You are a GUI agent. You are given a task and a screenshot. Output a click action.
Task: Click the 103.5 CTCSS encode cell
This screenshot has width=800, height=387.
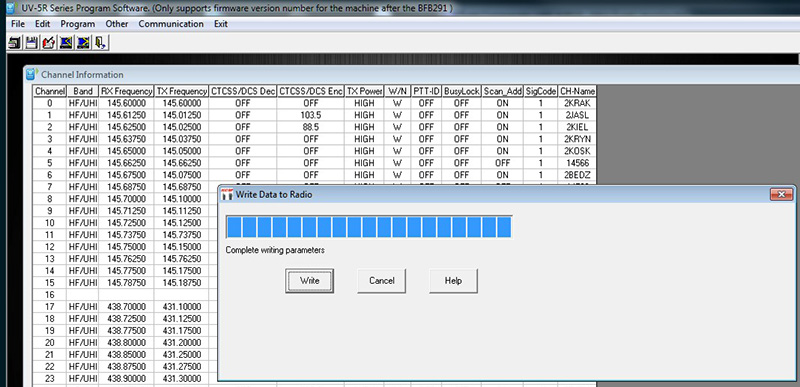(311, 115)
